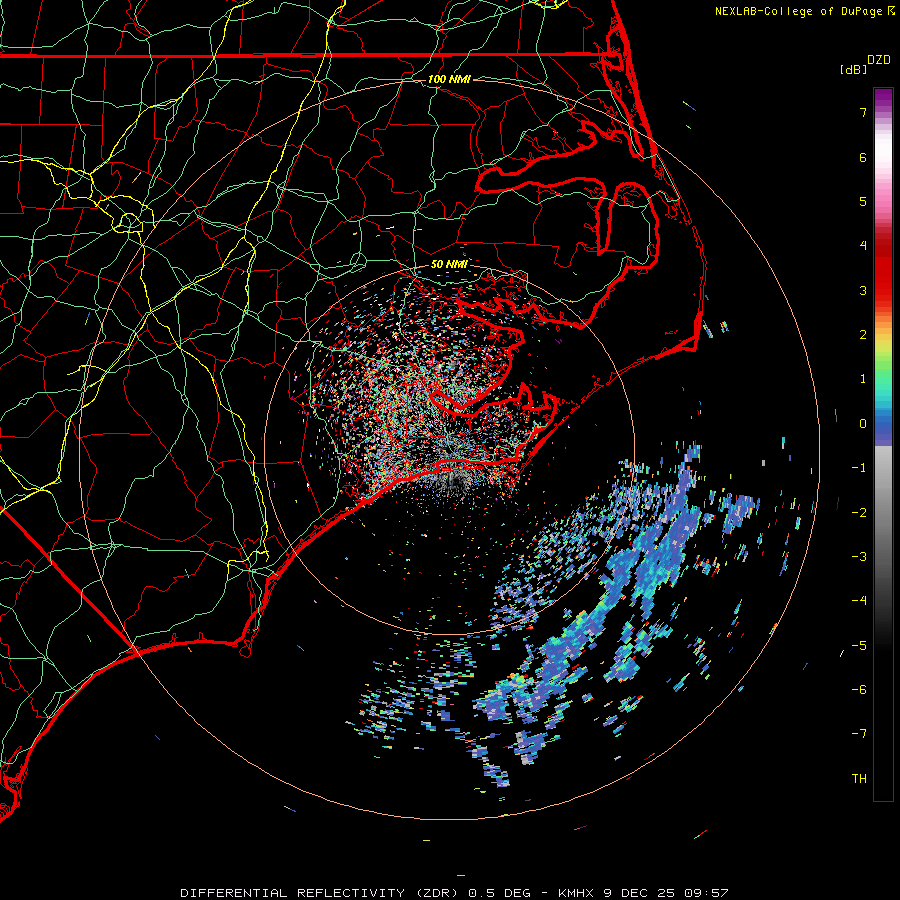Click the 7 tick on color scale
The height and width of the screenshot is (900, 900).
point(863,112)
